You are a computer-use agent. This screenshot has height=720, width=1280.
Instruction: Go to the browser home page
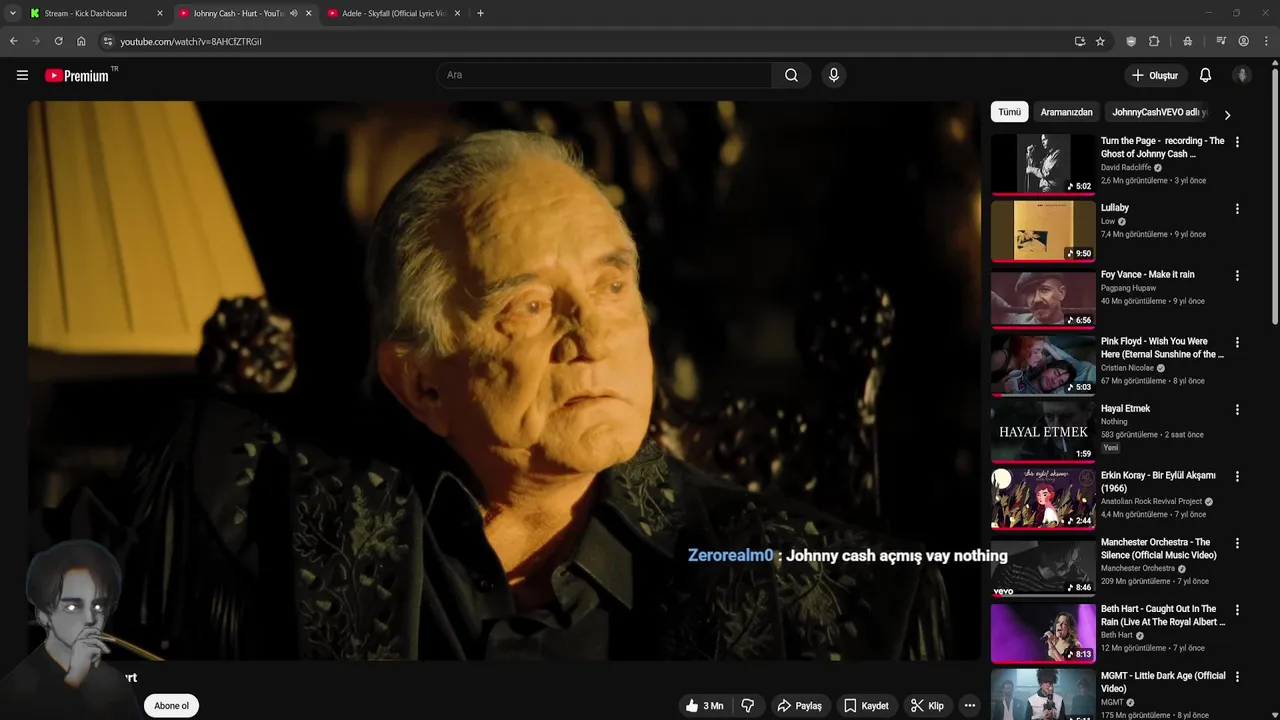click(x=81, y=41)
